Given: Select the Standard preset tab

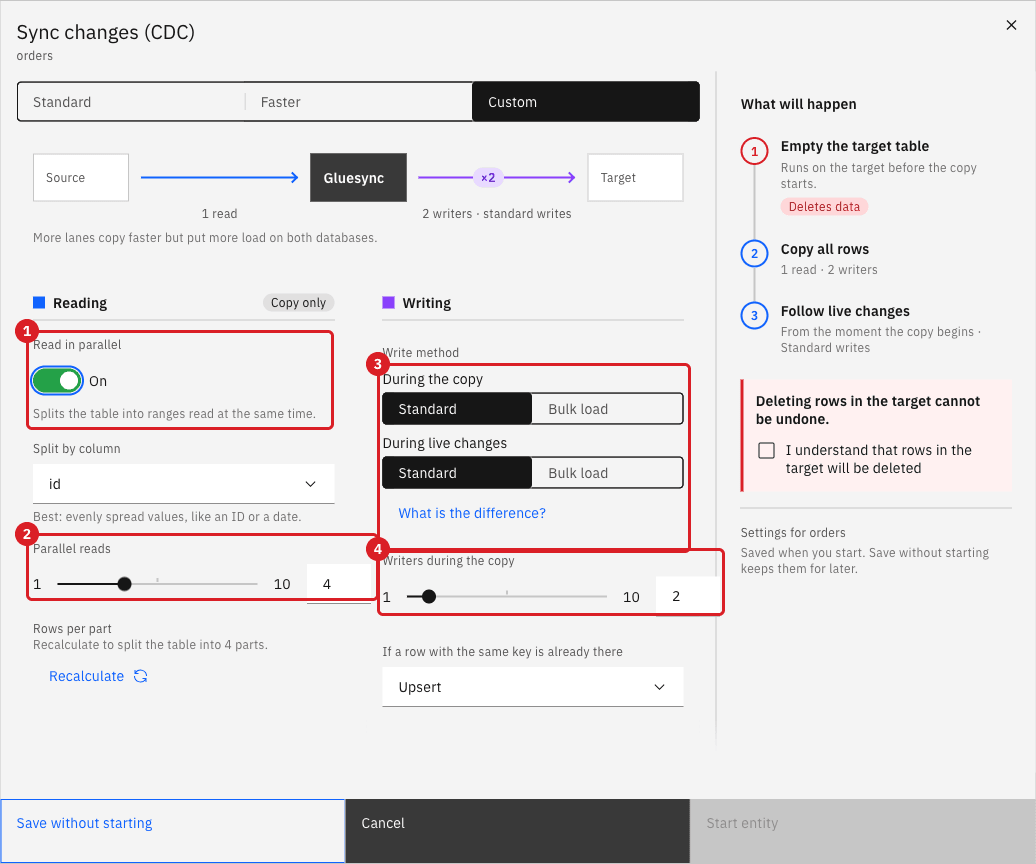Looking at the screenshot, I should coord(131,102).
